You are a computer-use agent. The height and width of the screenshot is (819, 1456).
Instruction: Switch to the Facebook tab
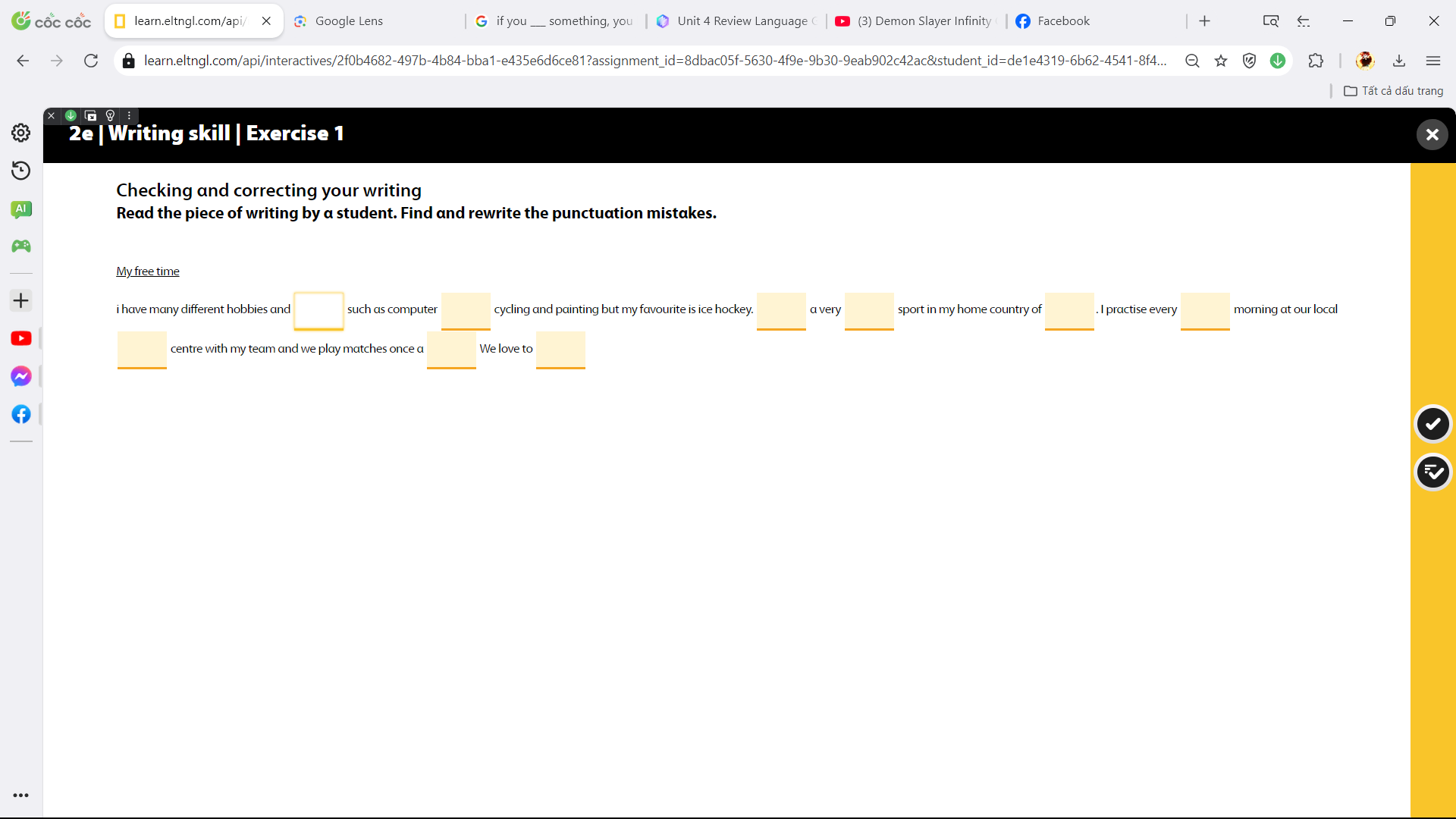coord(1097,21)
